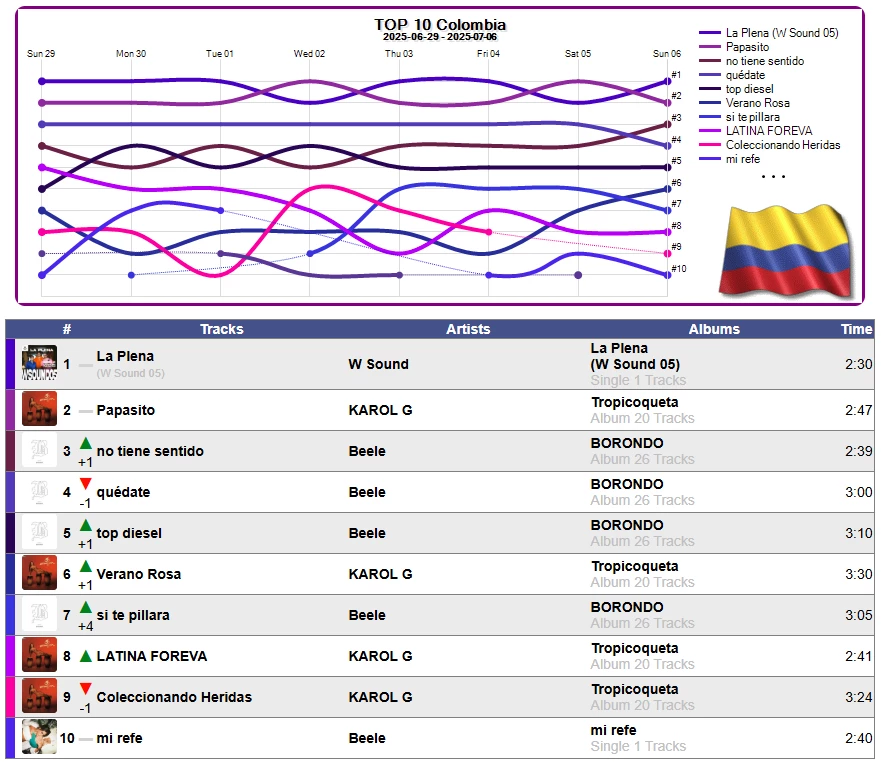The width and height of the screenshot is (881, 765).
Task: Open Beele artist in quédate row
Action: click(367, 492)
